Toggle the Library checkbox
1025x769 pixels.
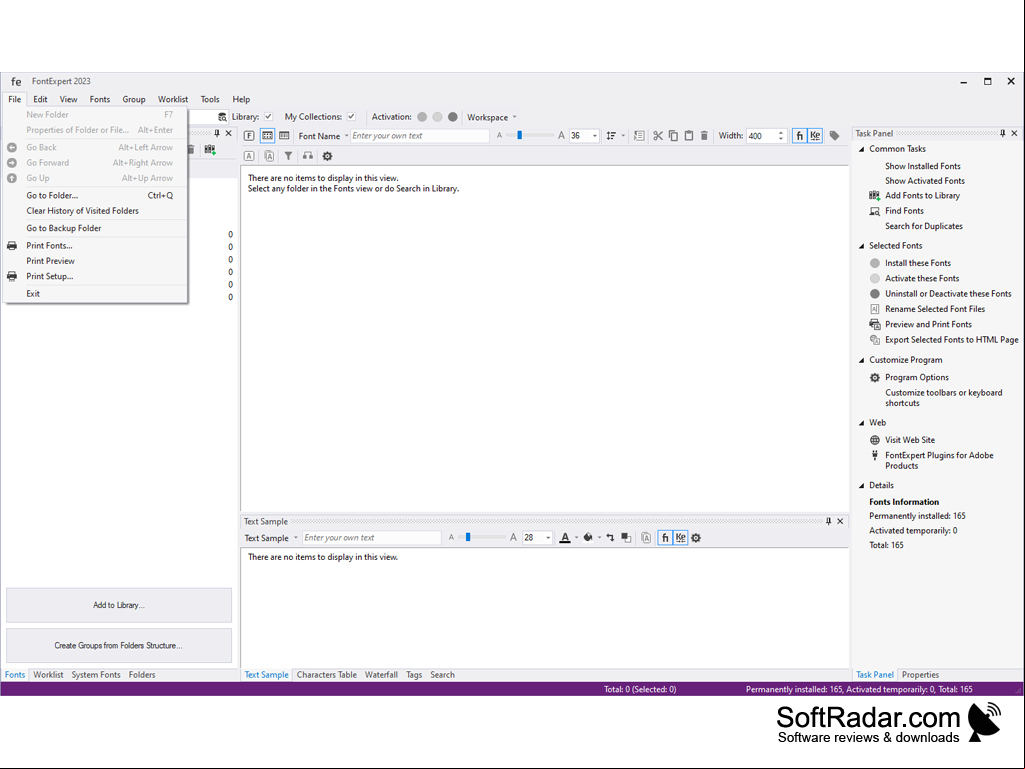(x=269, y=116)
